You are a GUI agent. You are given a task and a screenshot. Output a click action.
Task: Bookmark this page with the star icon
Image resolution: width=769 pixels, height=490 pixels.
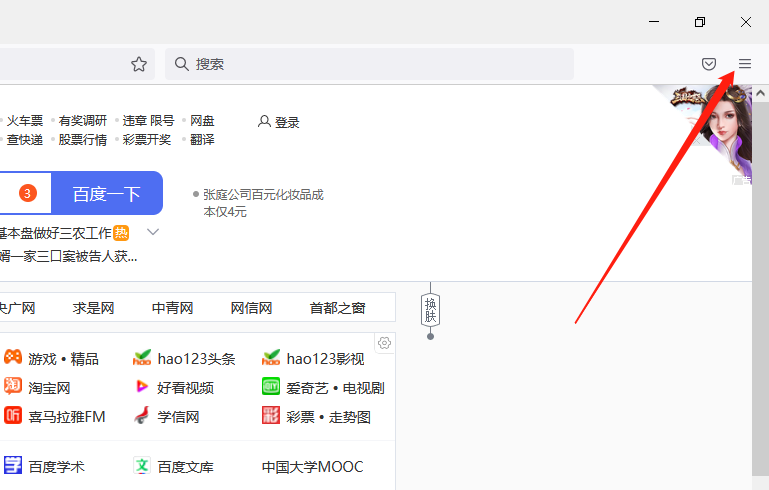(x=139, y=64)
